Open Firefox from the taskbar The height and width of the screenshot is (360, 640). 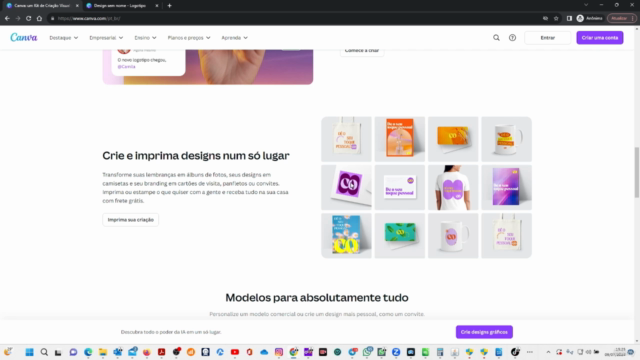point(147,352)
